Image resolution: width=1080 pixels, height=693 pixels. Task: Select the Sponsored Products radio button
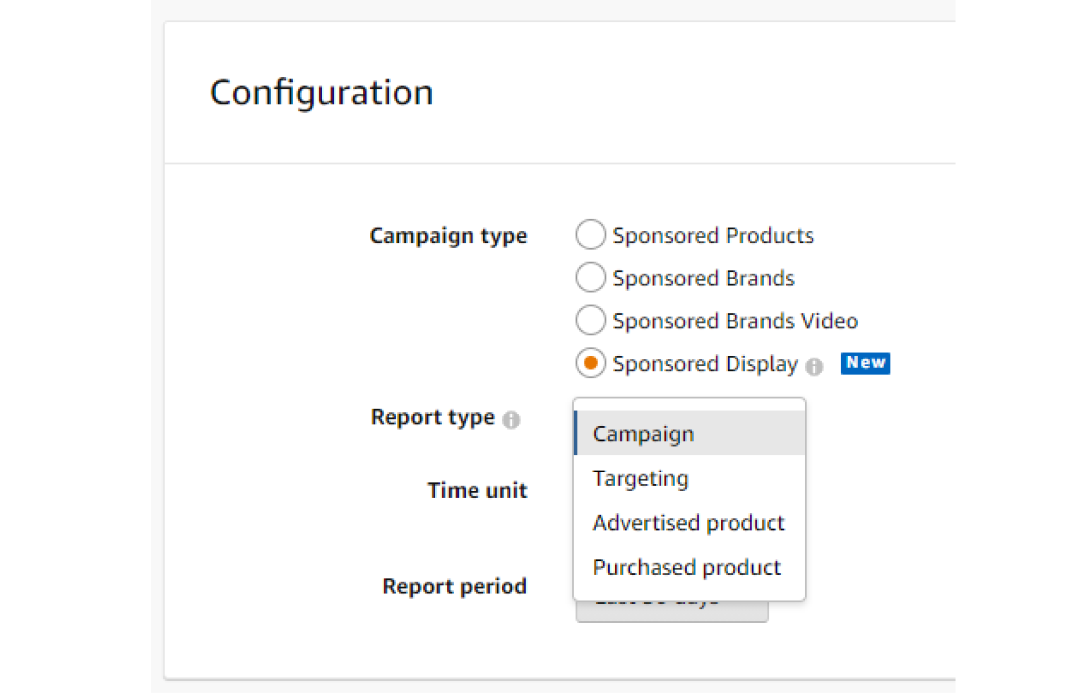[591, 236]
